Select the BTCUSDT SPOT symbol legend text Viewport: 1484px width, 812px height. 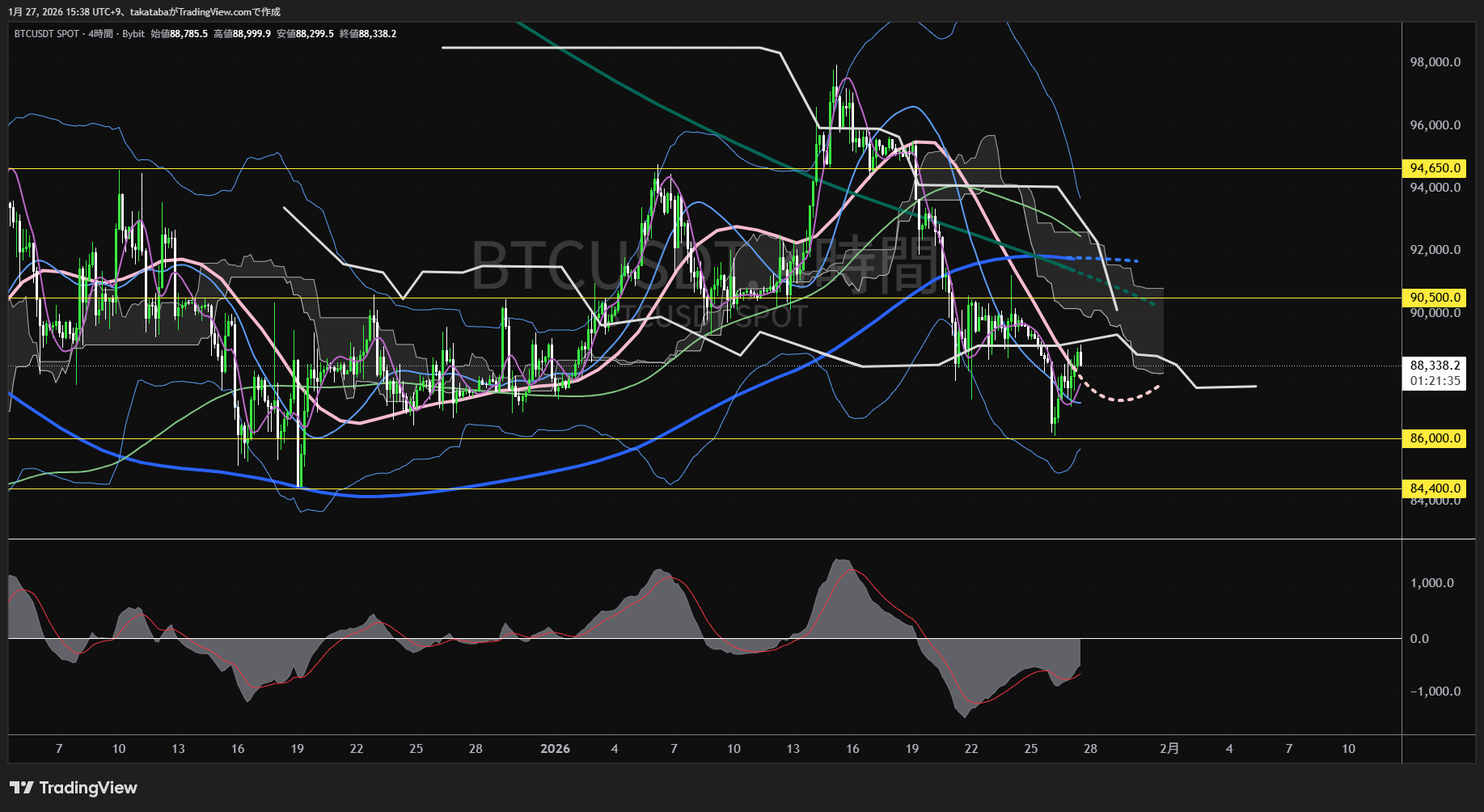[x=47, y=34]
